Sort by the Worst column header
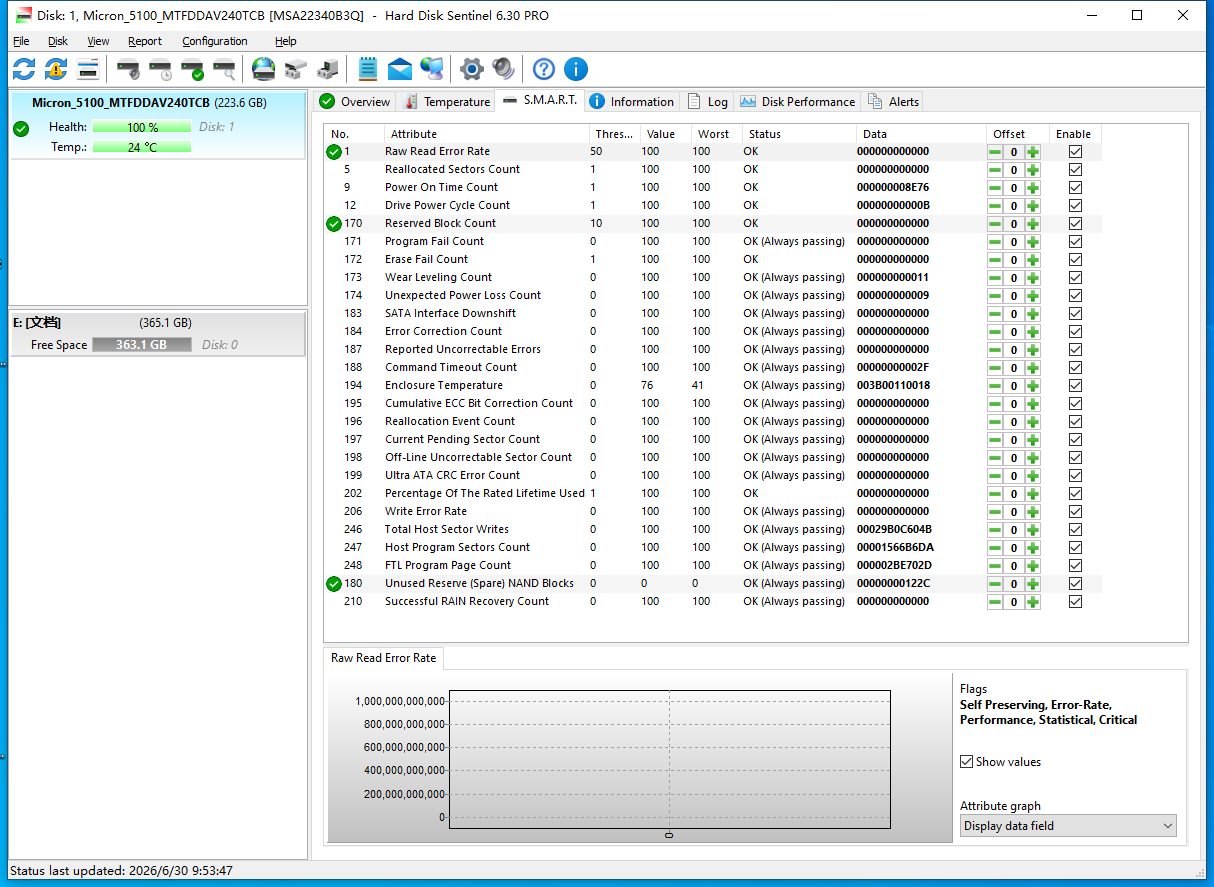 coord(716,134)
